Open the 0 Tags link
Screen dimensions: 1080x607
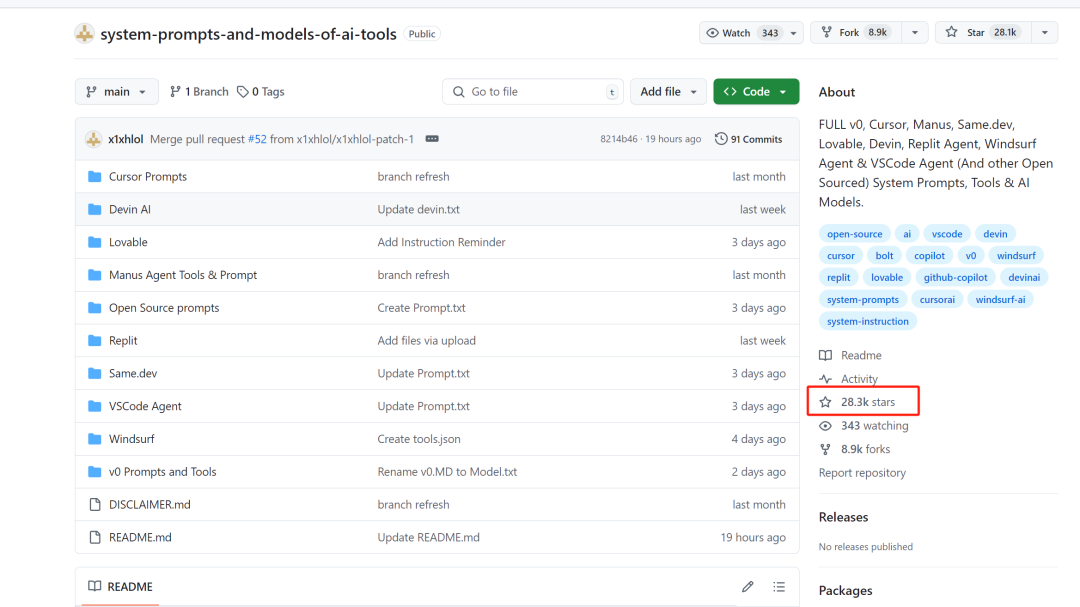coord(260,92)
